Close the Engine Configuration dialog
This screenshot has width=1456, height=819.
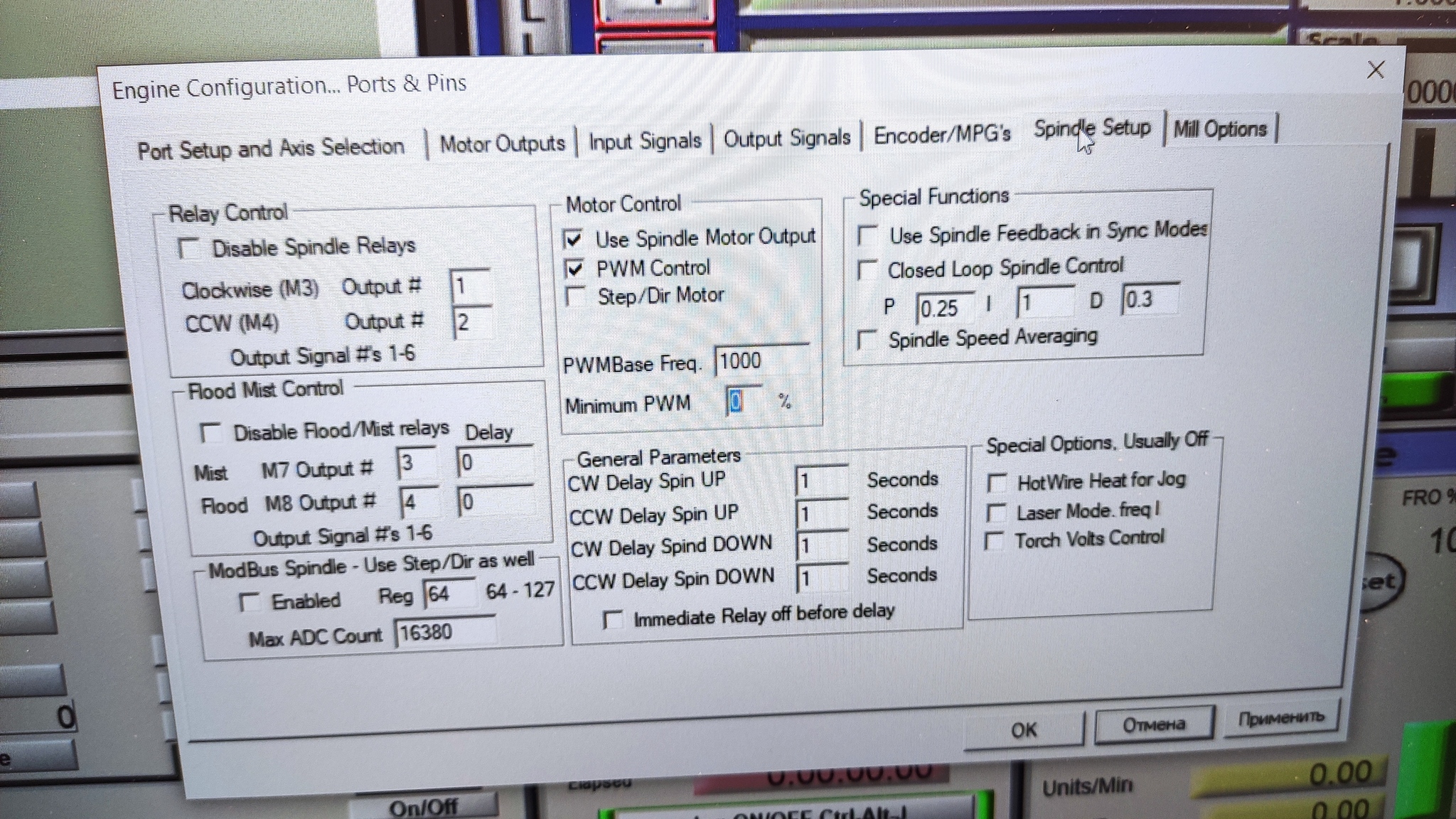tap(1376, 70)
